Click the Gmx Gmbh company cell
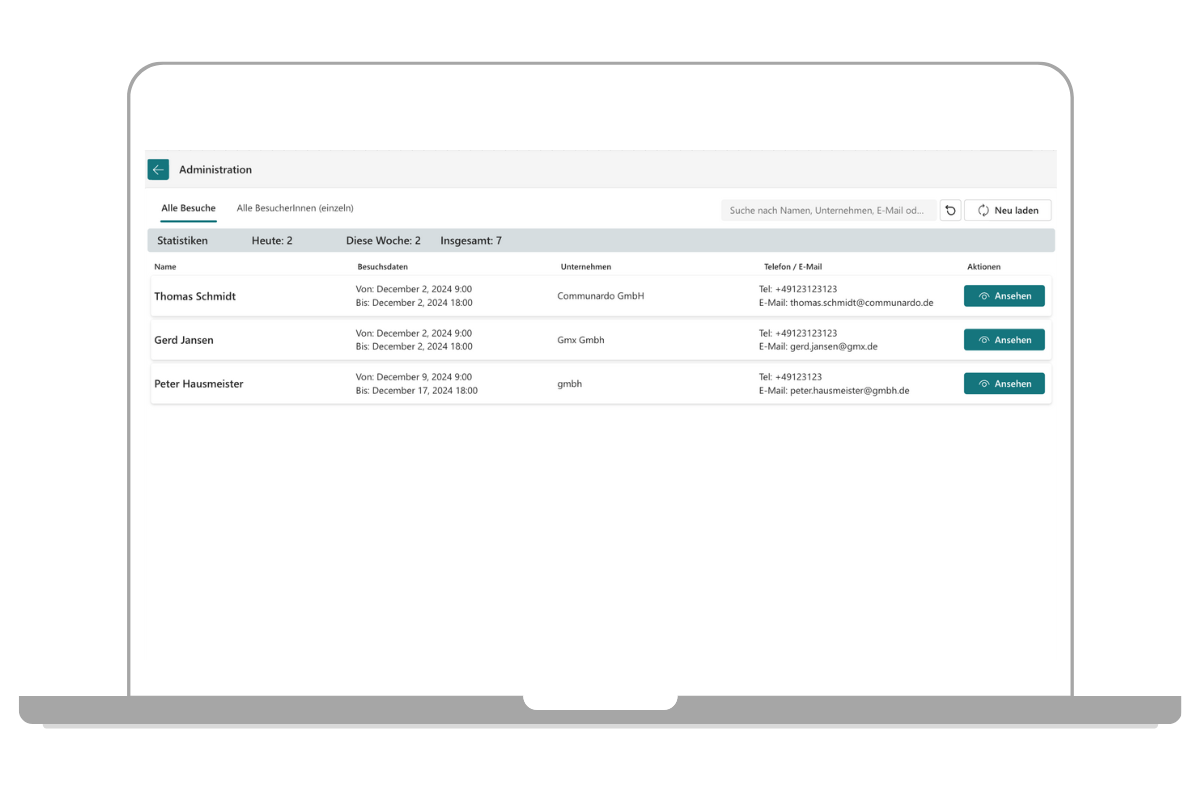Screen dimensions: 1200x790 pos(581,340)
